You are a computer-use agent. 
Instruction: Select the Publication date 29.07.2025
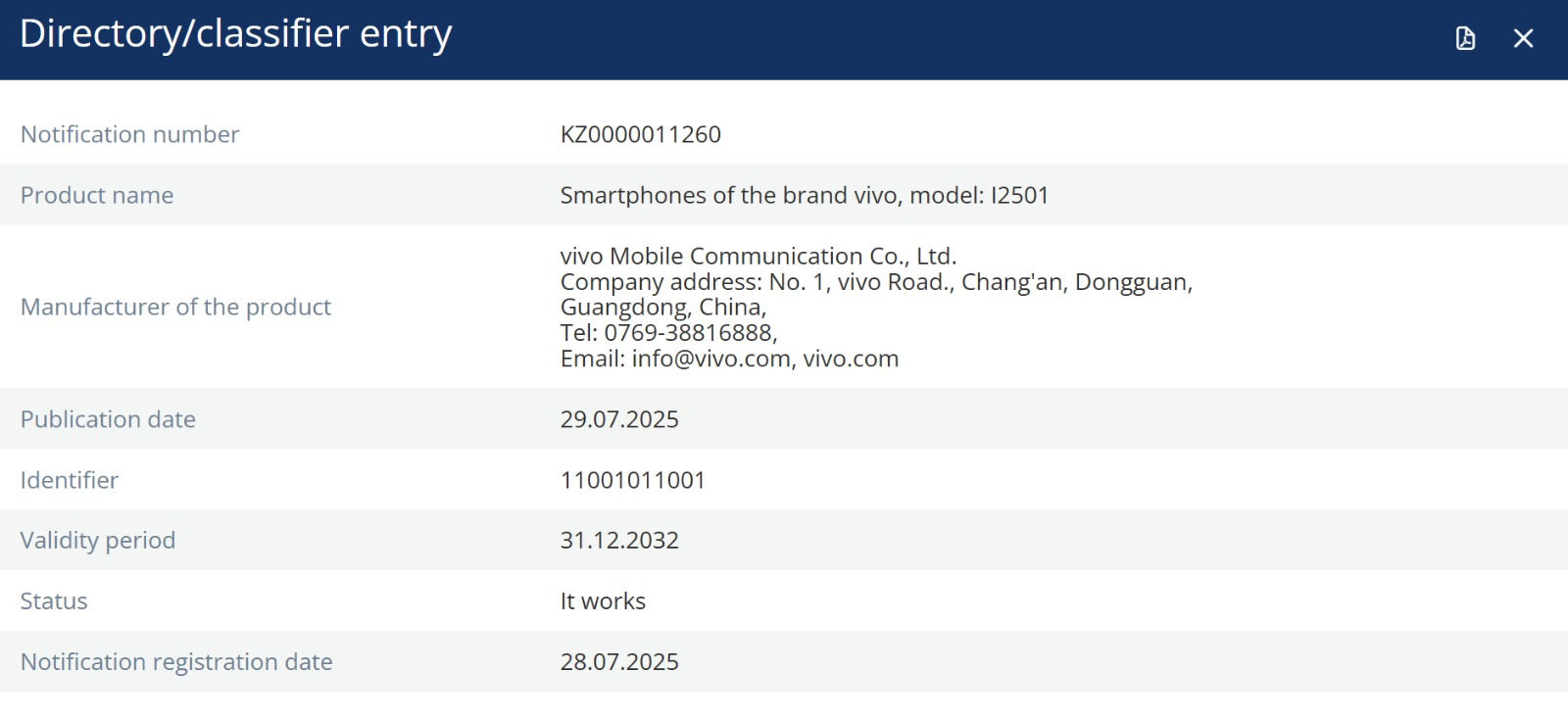(x=619, y=419)
